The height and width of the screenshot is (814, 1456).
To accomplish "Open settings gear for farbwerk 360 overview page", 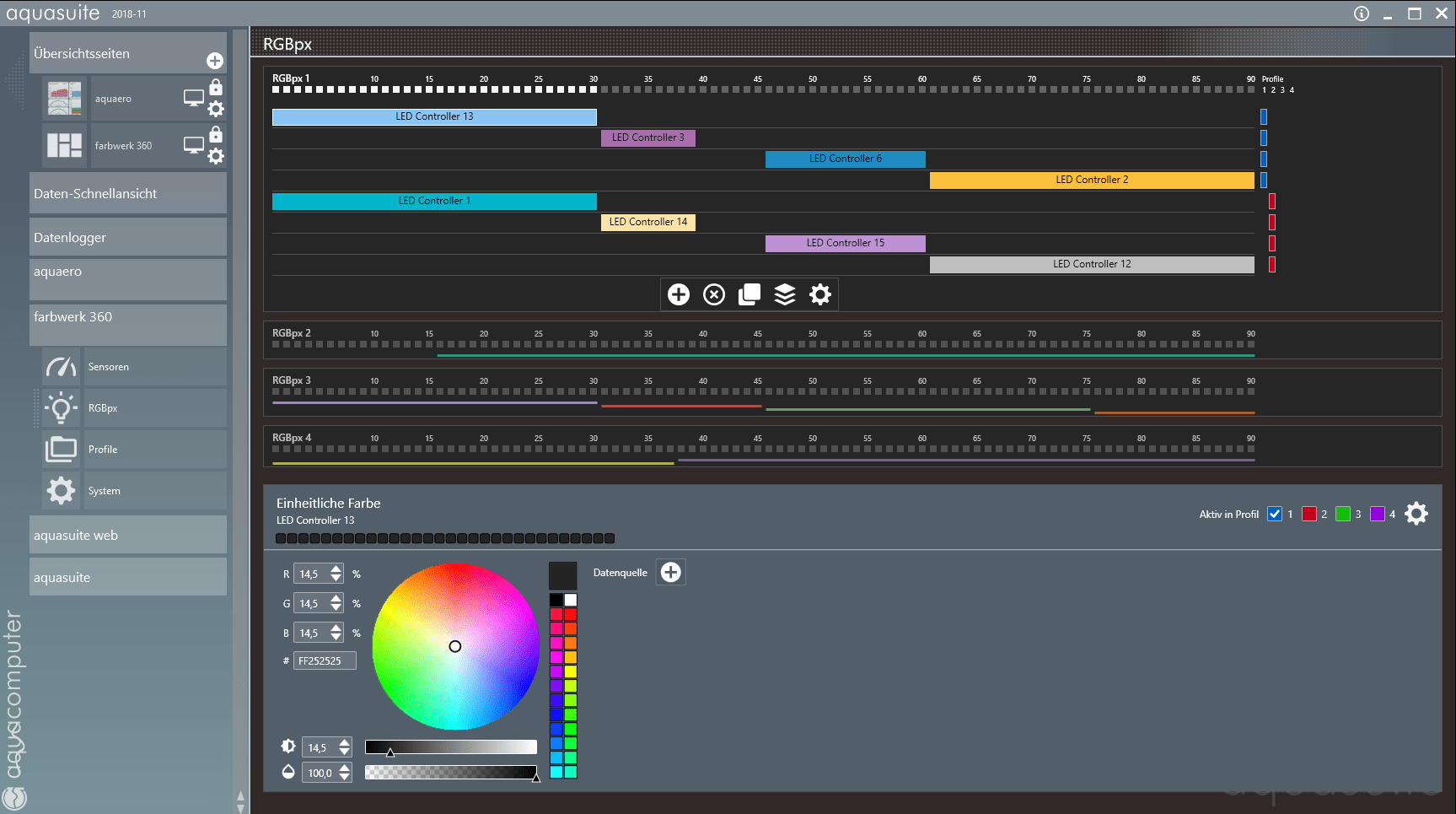I will [216, 156].
